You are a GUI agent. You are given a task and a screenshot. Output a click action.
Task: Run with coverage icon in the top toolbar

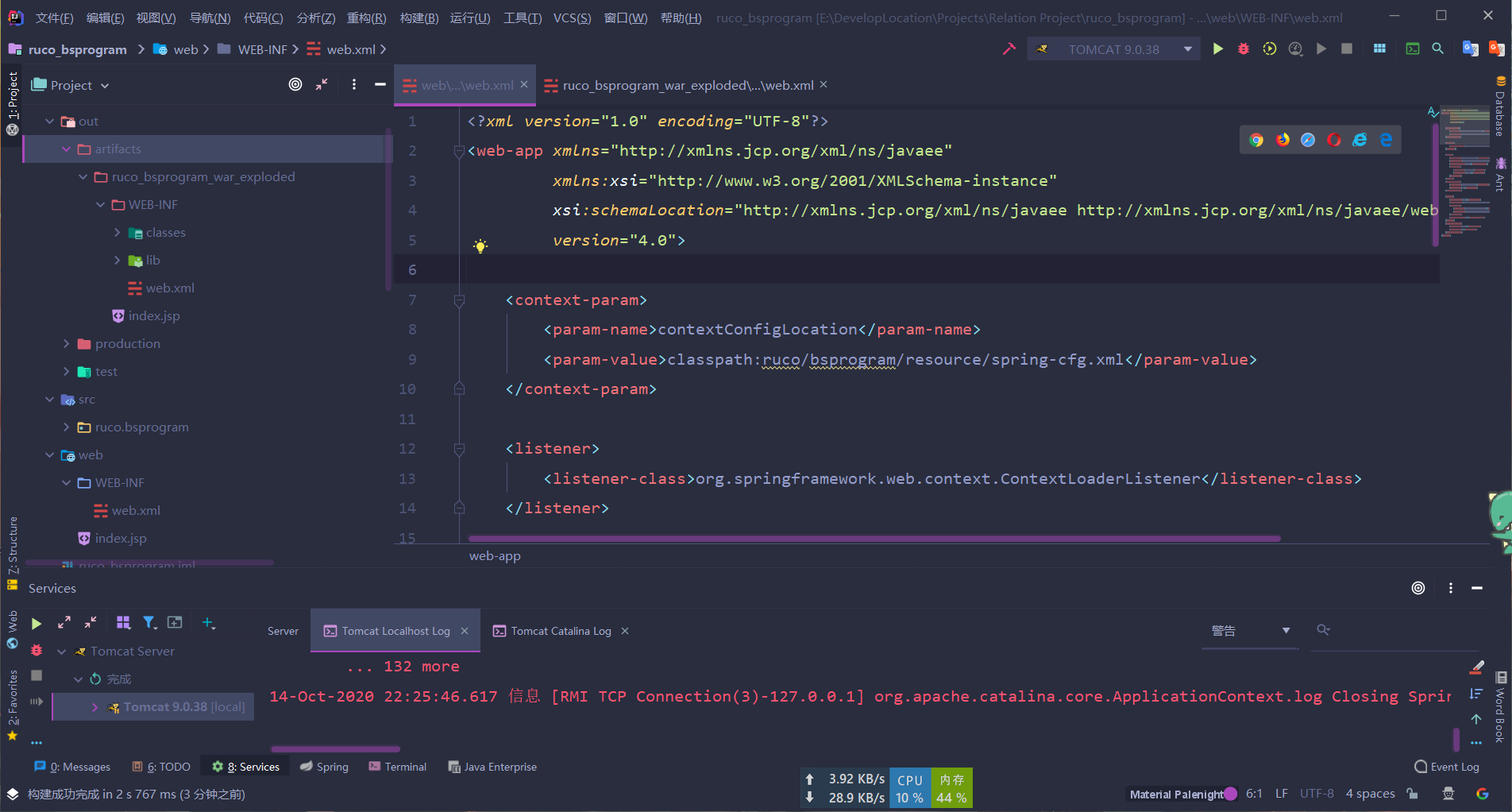pos(1270,49)
